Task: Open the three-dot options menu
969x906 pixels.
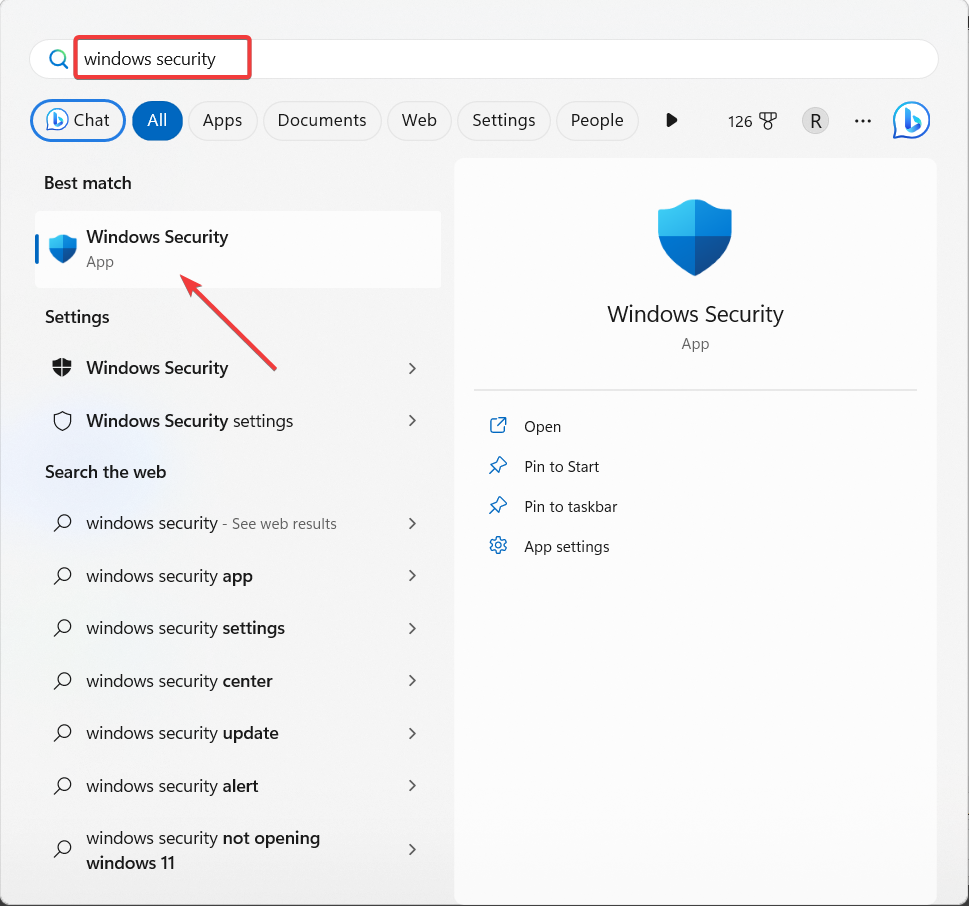Action: click(863, 121)
